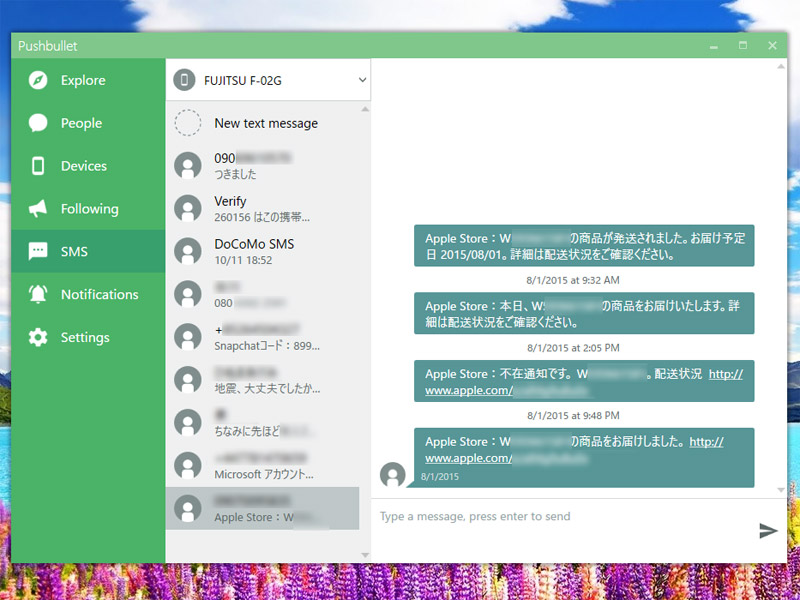Screen dimensions: 800x600
Task: Start a New text message
Action: 263,123
